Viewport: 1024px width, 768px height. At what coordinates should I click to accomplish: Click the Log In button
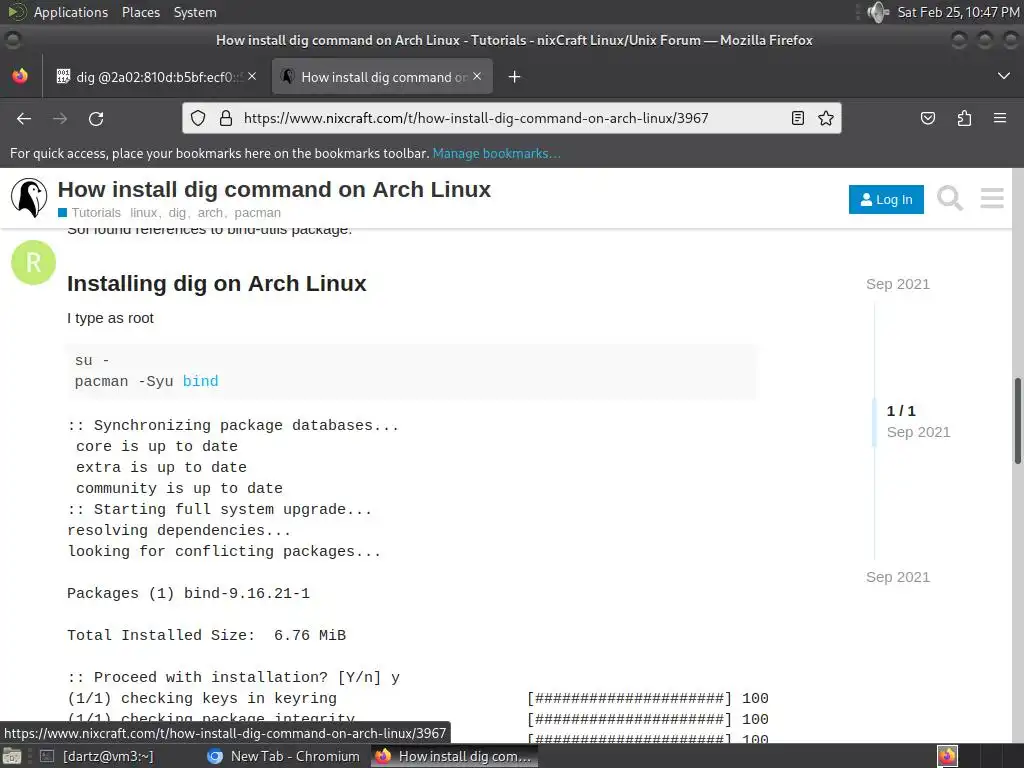pos(886,199)
